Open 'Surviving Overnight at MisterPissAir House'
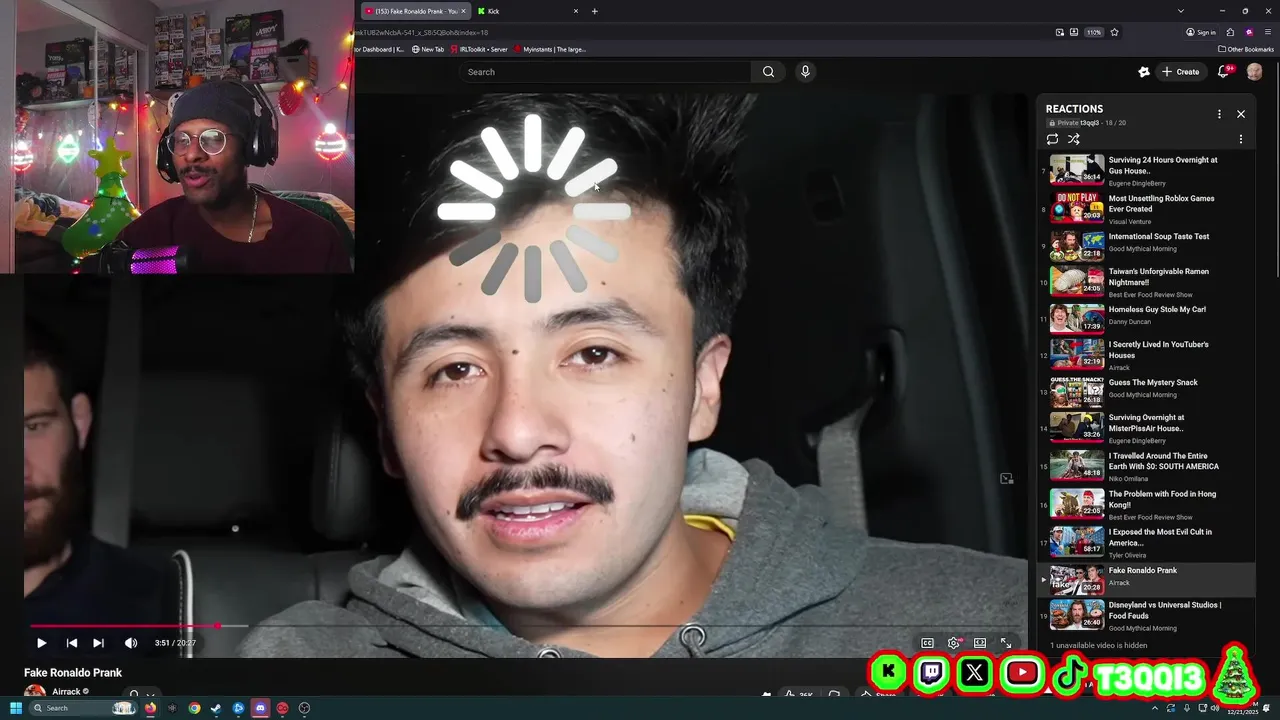Viewport: 1280px width, 720px height. coord(1147,428)
